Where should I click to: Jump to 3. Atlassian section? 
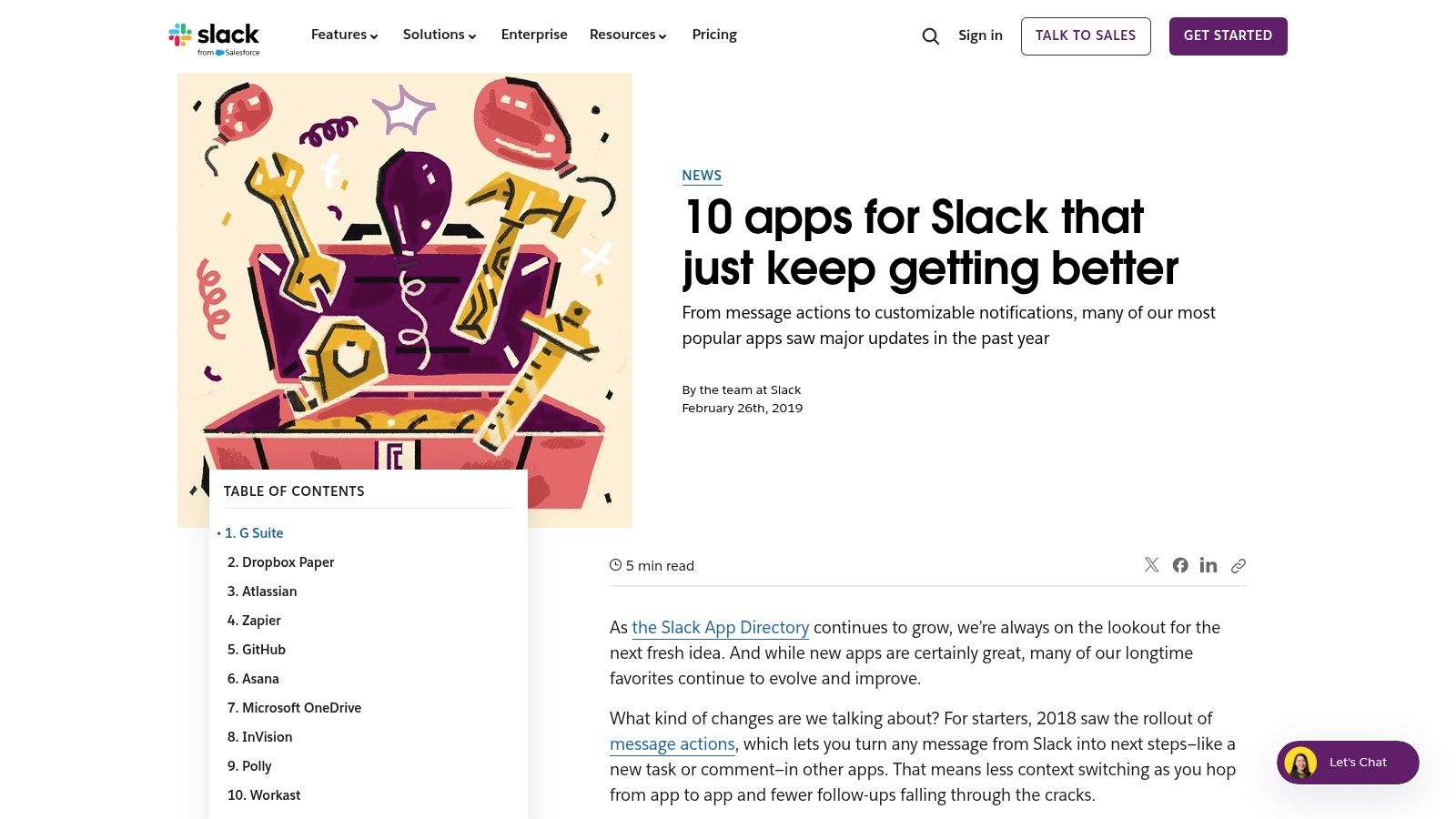pos(262,591)
